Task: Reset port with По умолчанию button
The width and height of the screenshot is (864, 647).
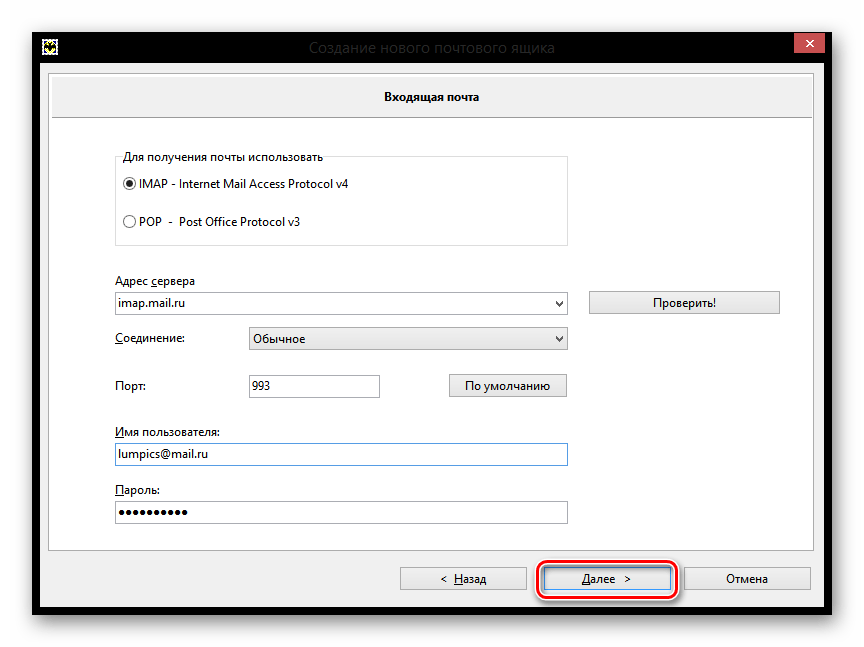Action: 507,386
